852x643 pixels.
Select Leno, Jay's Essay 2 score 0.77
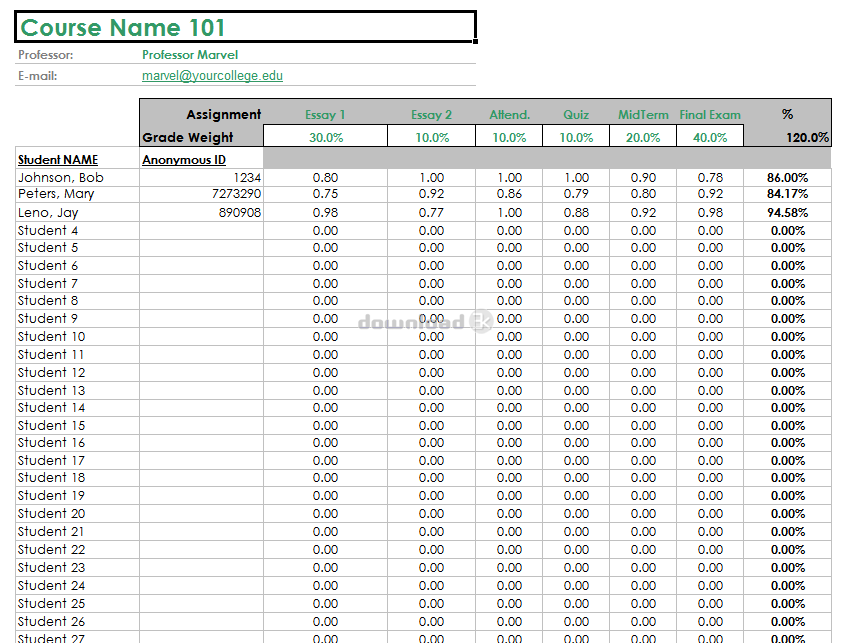click(x=431, y=213)
